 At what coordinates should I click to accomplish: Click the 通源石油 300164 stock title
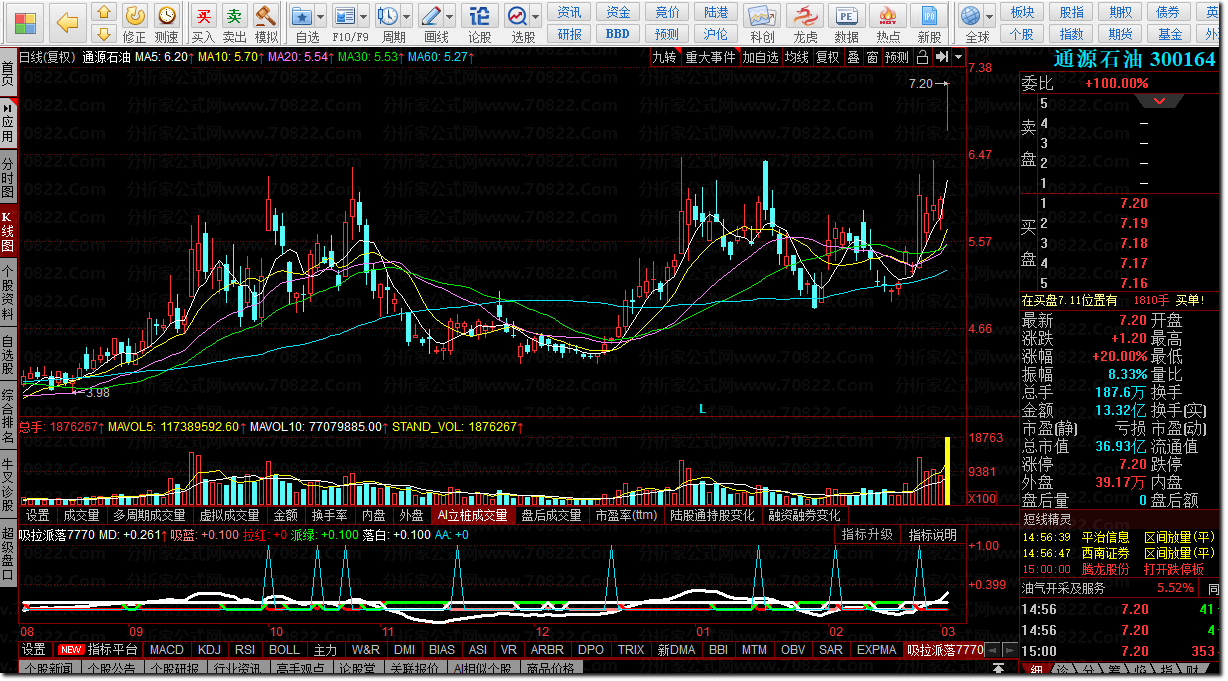[1134, 59]
